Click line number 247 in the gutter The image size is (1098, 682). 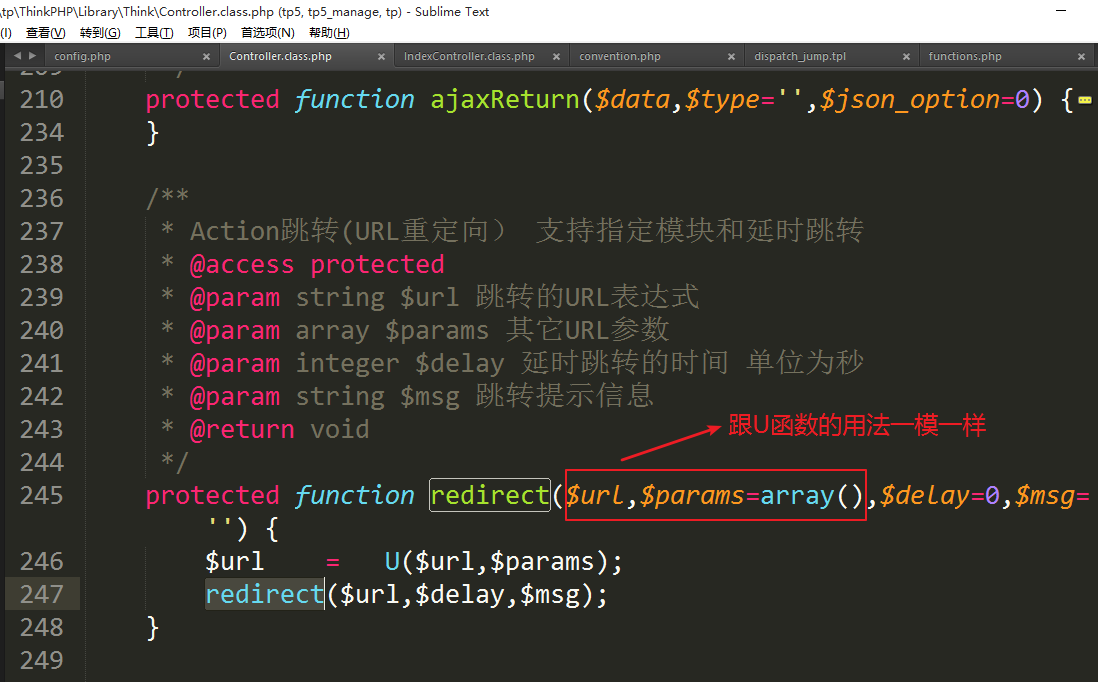point(42,594)
